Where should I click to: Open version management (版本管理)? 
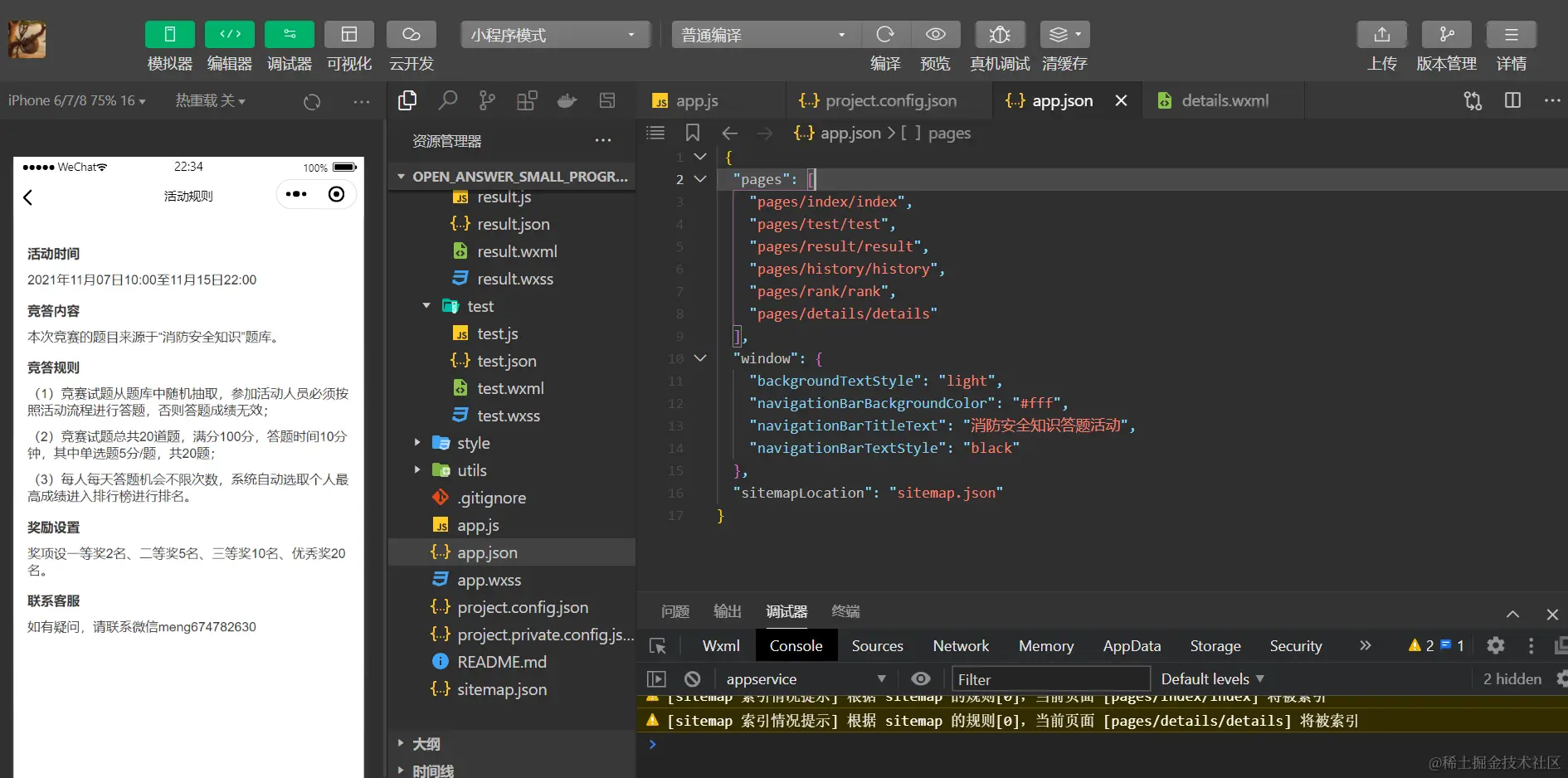(1446, 35)
